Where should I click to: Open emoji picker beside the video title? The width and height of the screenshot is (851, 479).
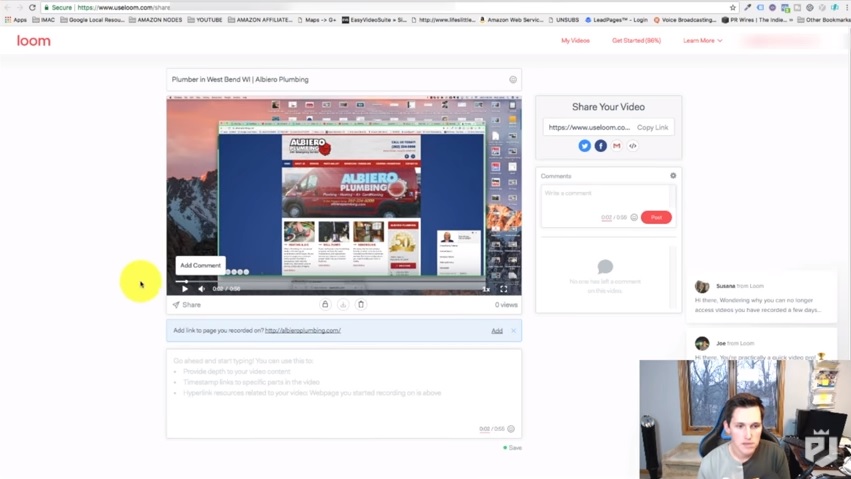513,80
